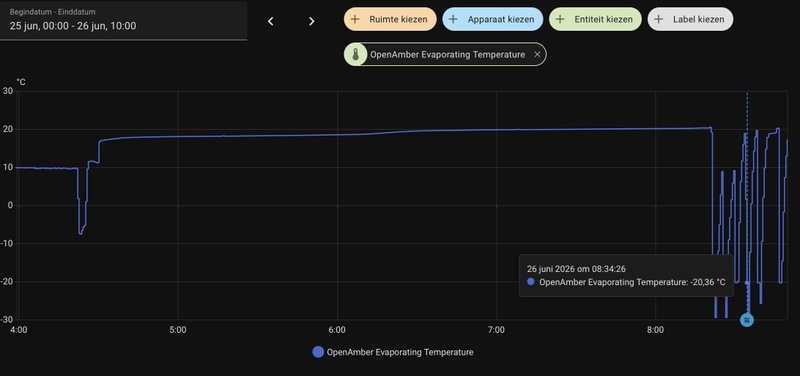Click the plus icon on Apparaat kiezen
800x376 pixels.
[x=453, y=19]
